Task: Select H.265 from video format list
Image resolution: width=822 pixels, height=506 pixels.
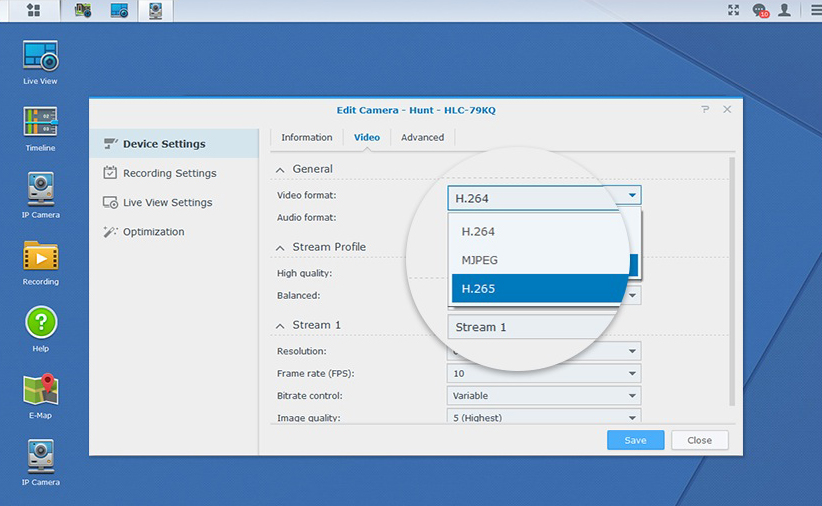Action: [x=540, y=289]
